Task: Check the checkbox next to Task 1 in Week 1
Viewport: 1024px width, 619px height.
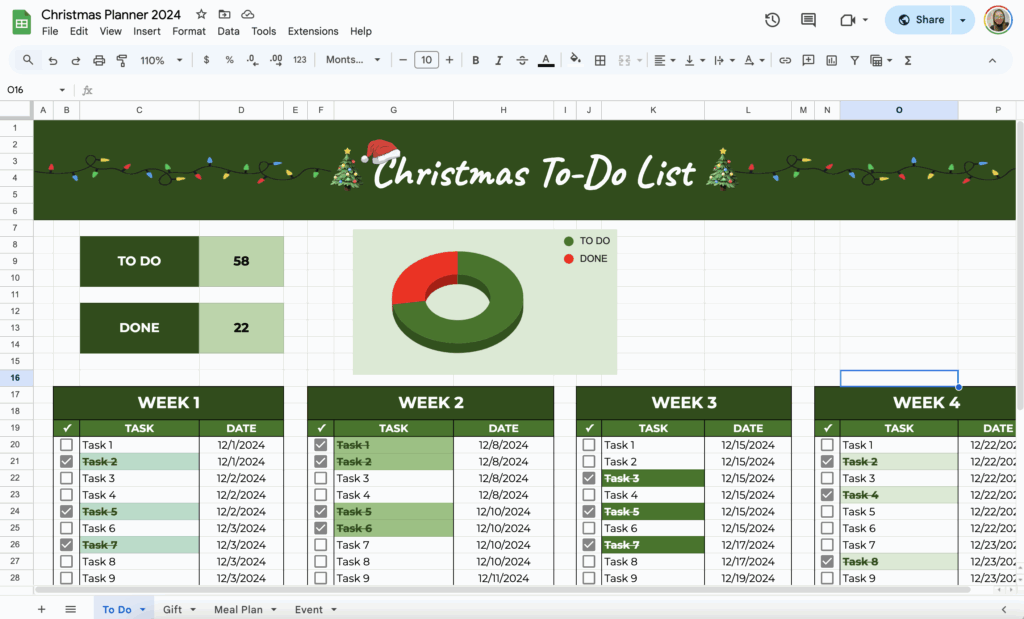Action: pyautogui.click(x=66, y=444)
